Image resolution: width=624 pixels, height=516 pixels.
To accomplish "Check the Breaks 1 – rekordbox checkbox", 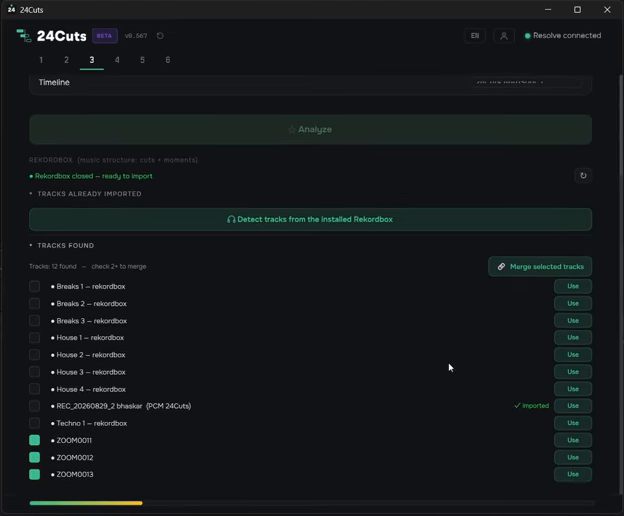I will tap(35, 286).
